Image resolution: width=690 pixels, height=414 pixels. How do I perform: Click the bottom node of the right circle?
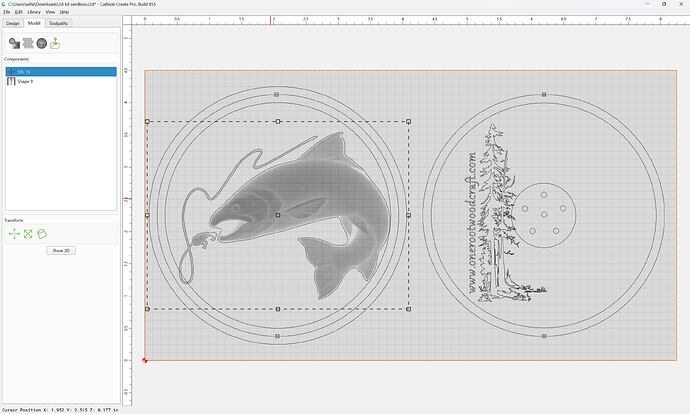(x=544, y=336)
